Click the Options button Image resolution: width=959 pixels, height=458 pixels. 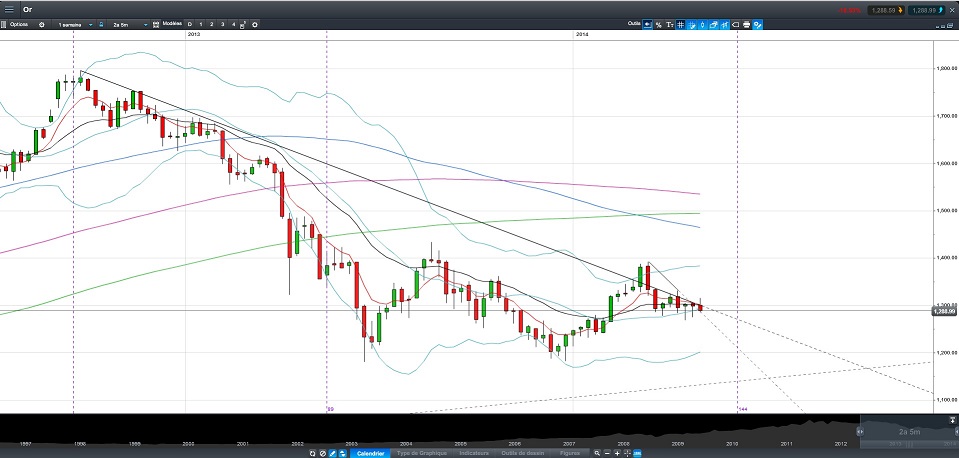point(19,23)
